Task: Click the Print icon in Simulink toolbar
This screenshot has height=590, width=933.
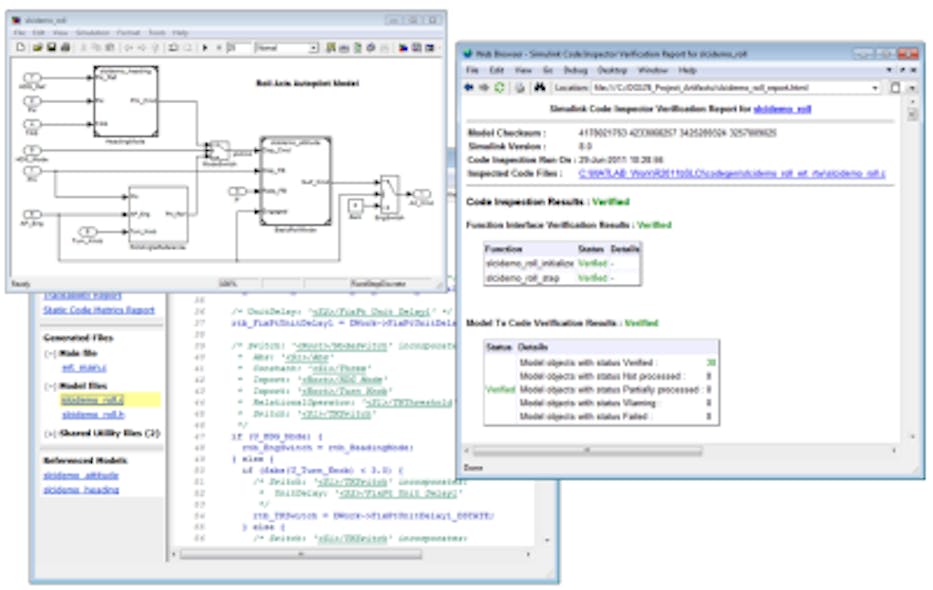Action: [x=65, y=47]
